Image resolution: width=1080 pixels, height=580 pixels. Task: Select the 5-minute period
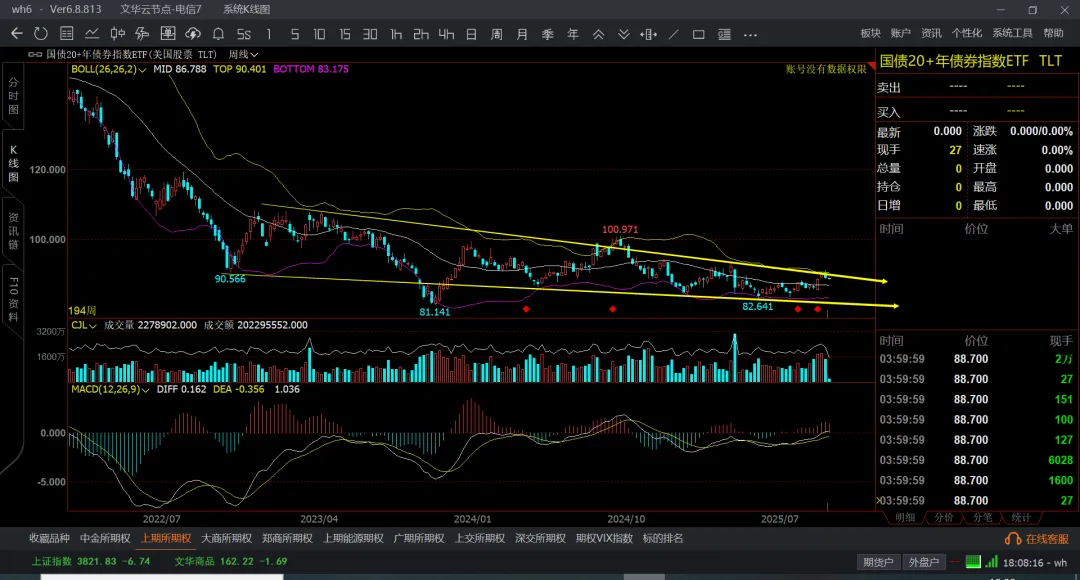click(294, 34)
